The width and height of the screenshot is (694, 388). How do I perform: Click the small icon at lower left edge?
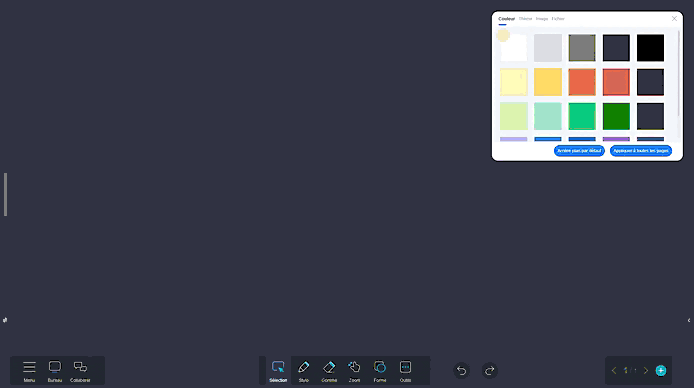click(5, 320)
